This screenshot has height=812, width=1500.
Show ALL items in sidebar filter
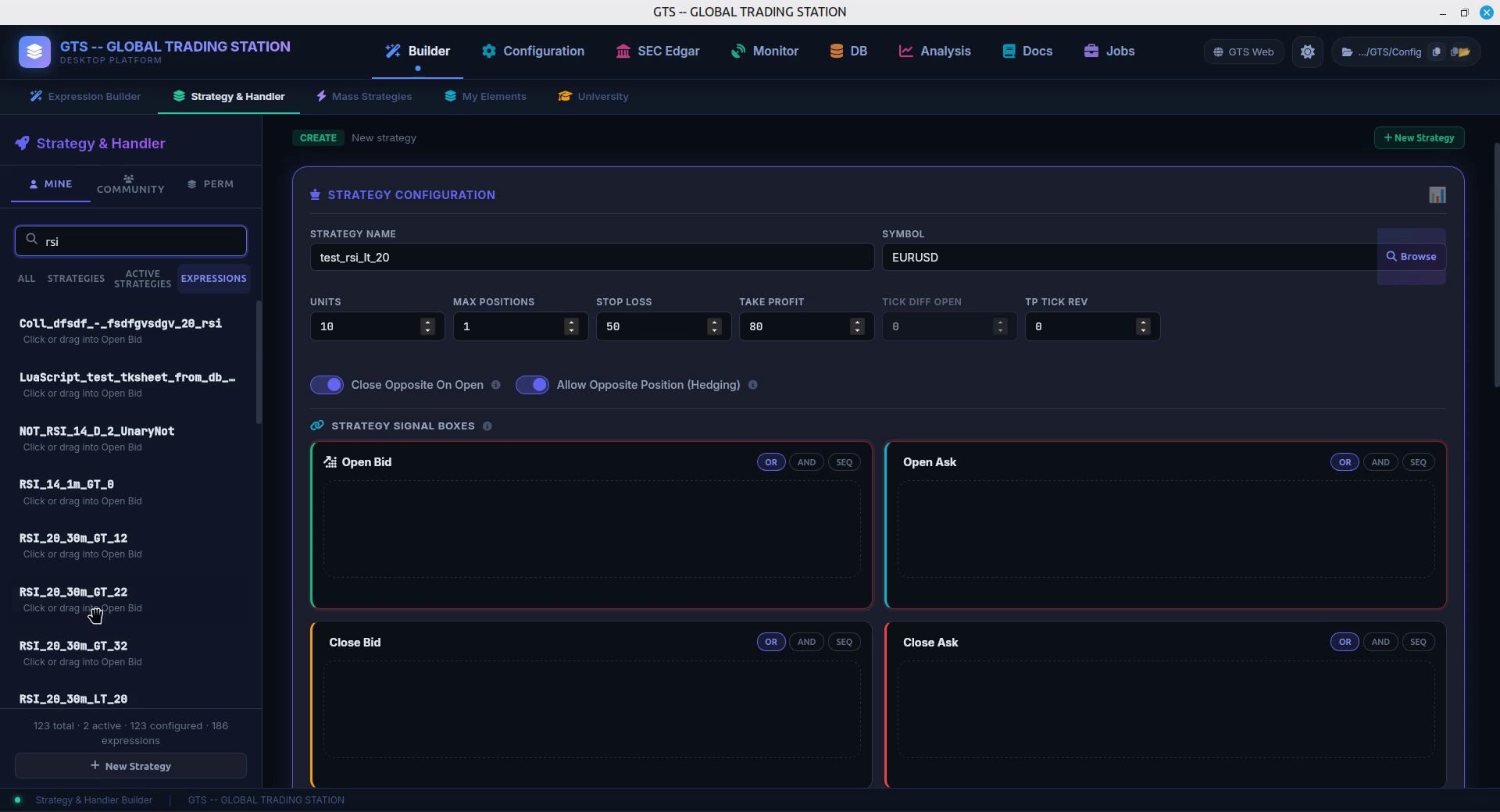click(x=27, y=279)
